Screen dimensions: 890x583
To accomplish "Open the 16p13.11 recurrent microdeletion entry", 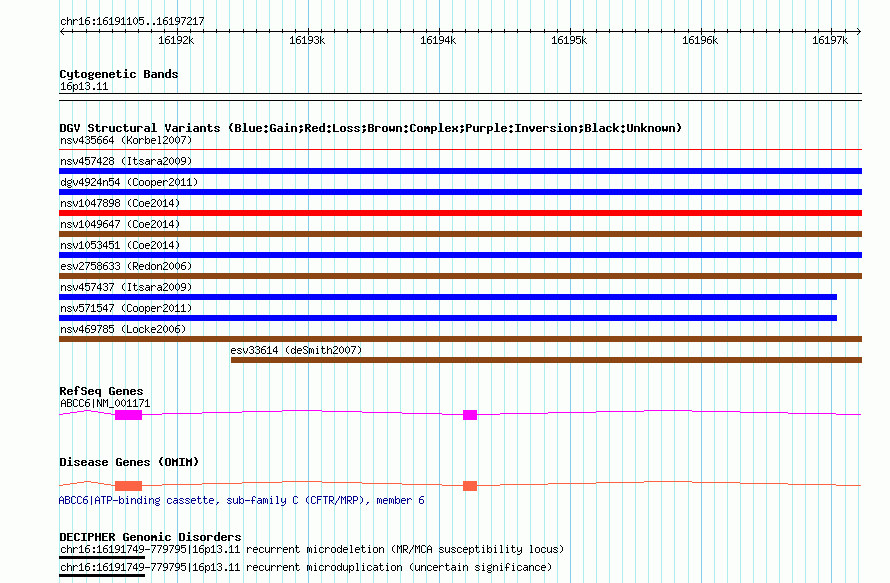I will coord(312,550).
